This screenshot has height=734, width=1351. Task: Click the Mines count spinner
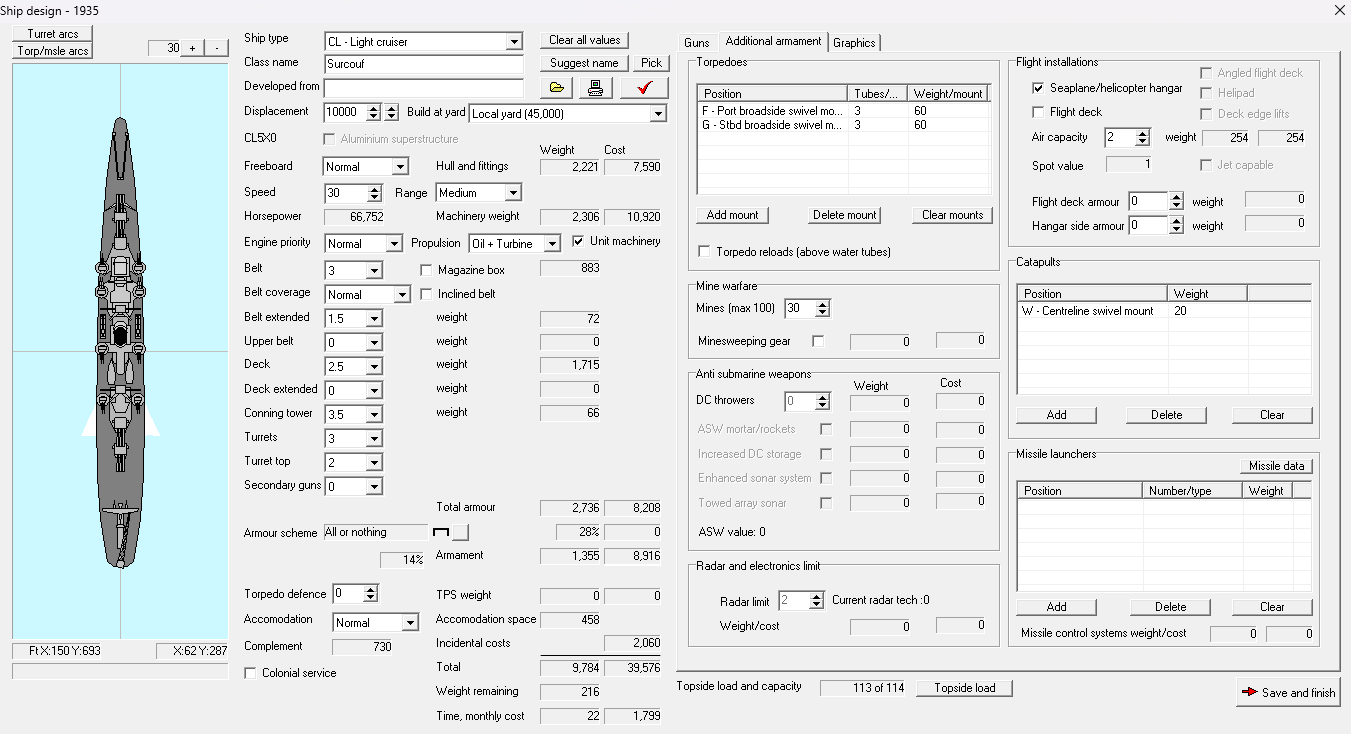coord(822,309)
